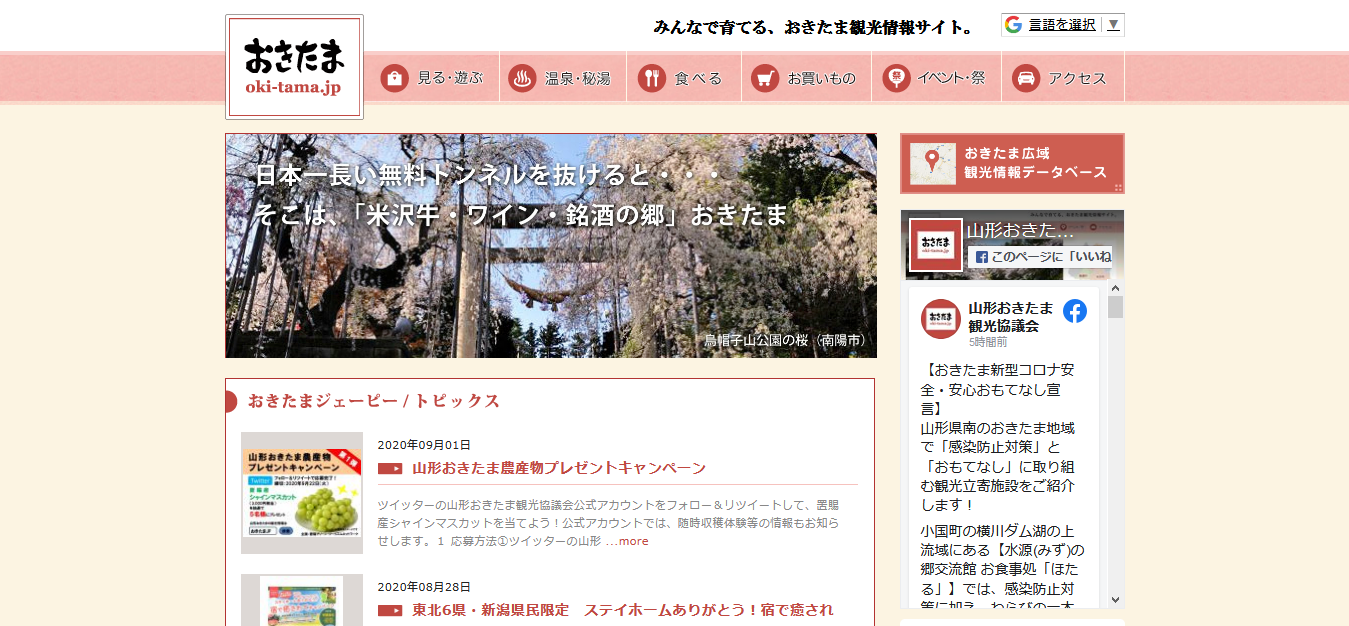
Task: Click the おきたま oki-tama.jp site logo
Action: pos(294,67)
